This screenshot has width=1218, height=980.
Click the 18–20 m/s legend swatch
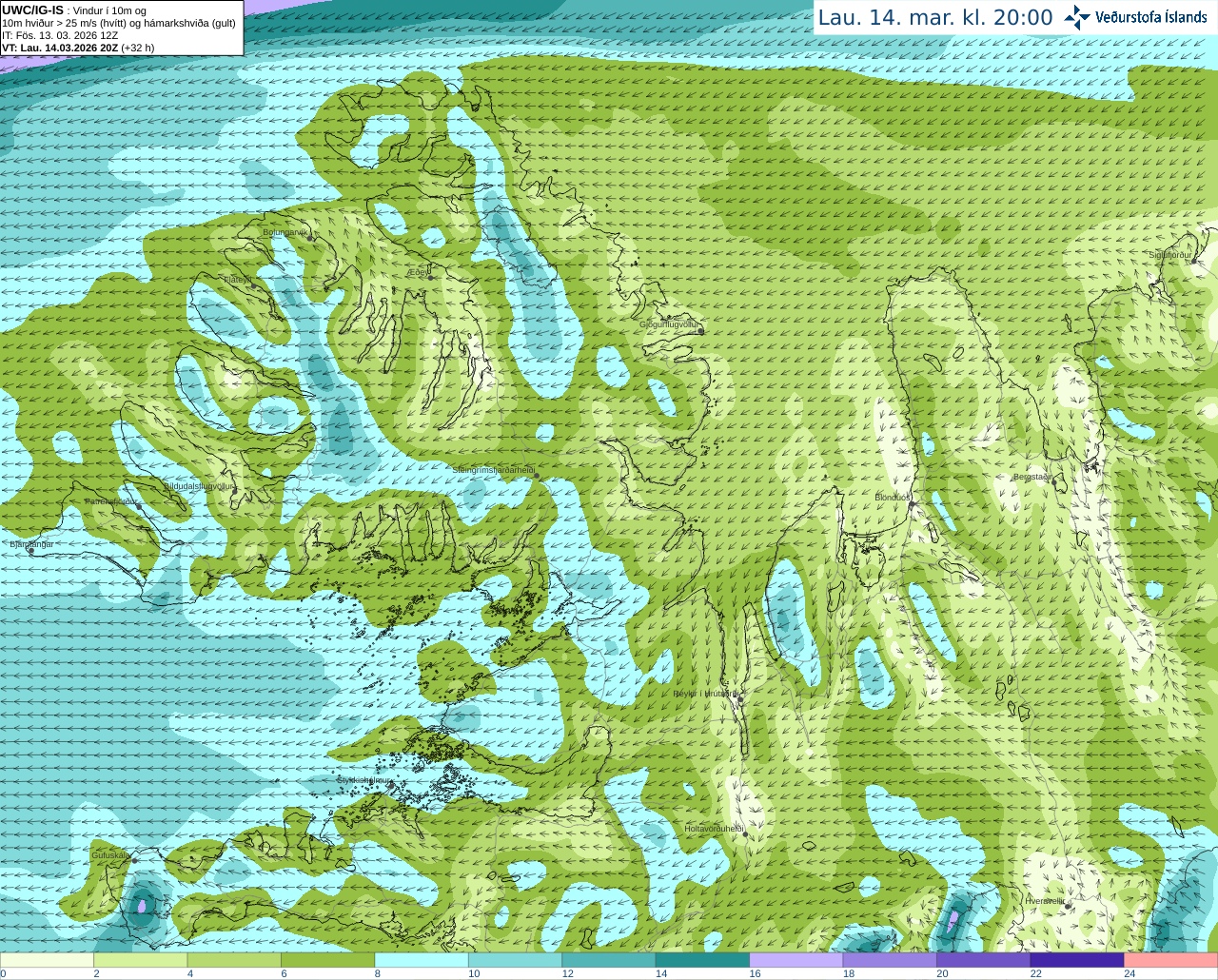(x=890, y=960)
